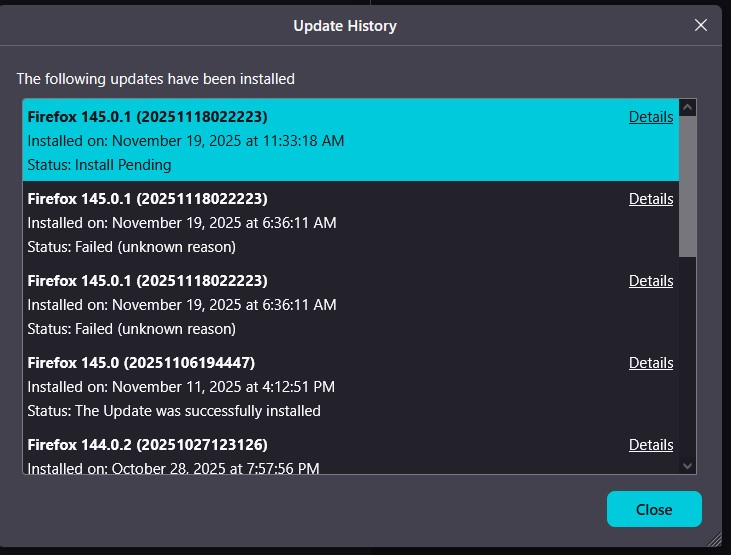Click the window resize grip in the corner
The image size is (731, 555).
click(716, 540)
